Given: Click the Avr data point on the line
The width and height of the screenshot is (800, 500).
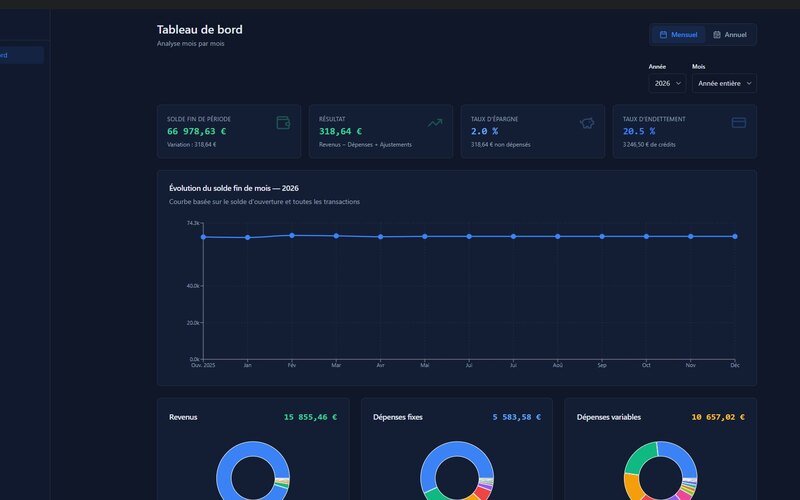Looking at the screenshot, I should pos(381,237).
